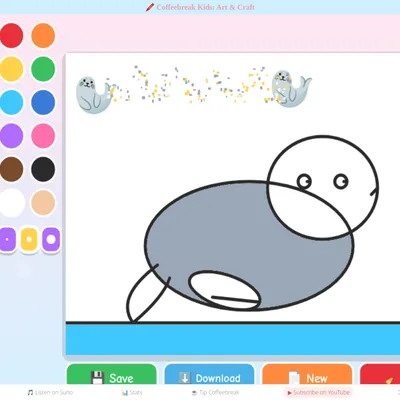The width and height of the screenshot is (400, 400).
Task: Open Tip Coffeebreak link
Action: pos(215,392)
